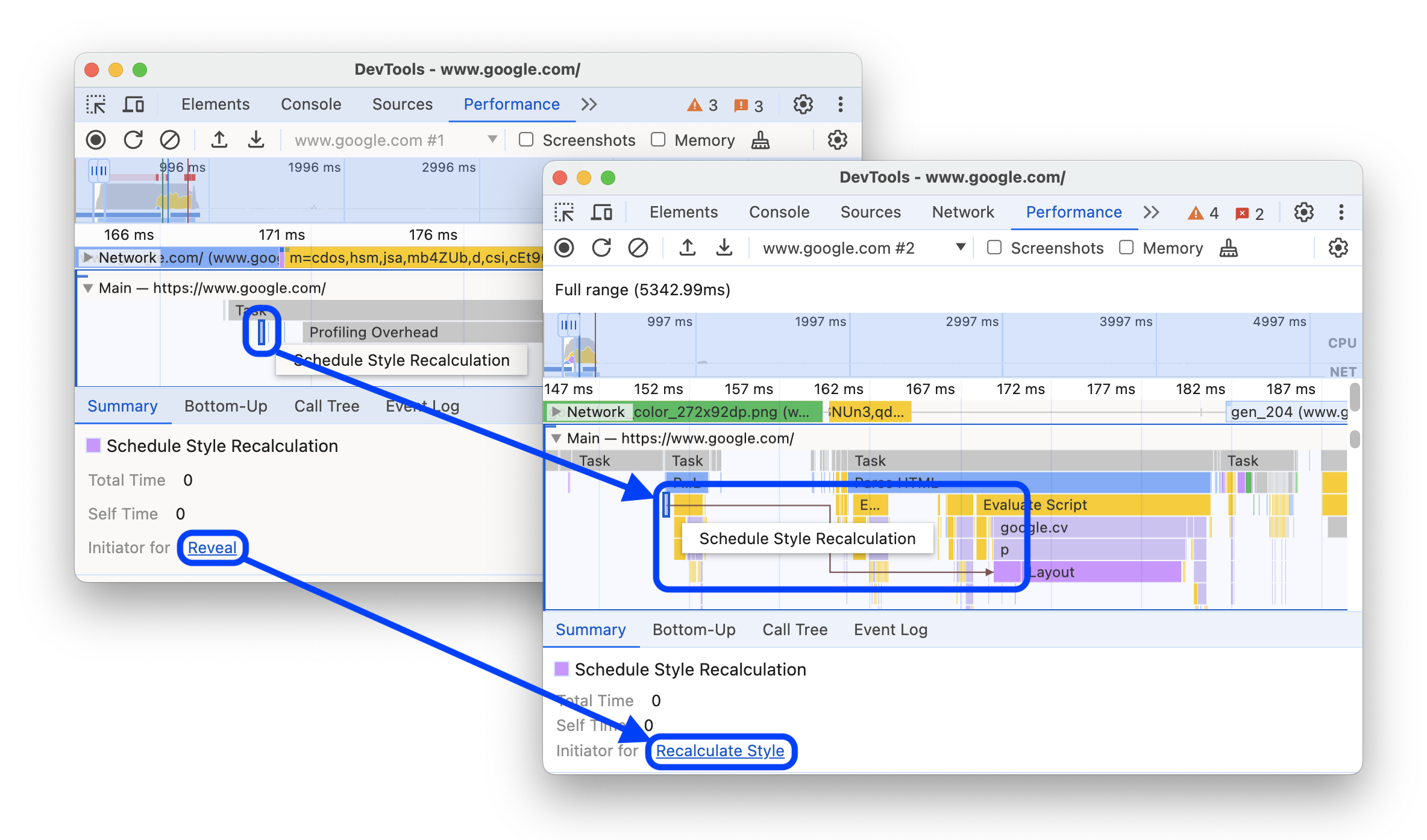
Task: Click the Reload and profile button
Action: pos(601,248)
